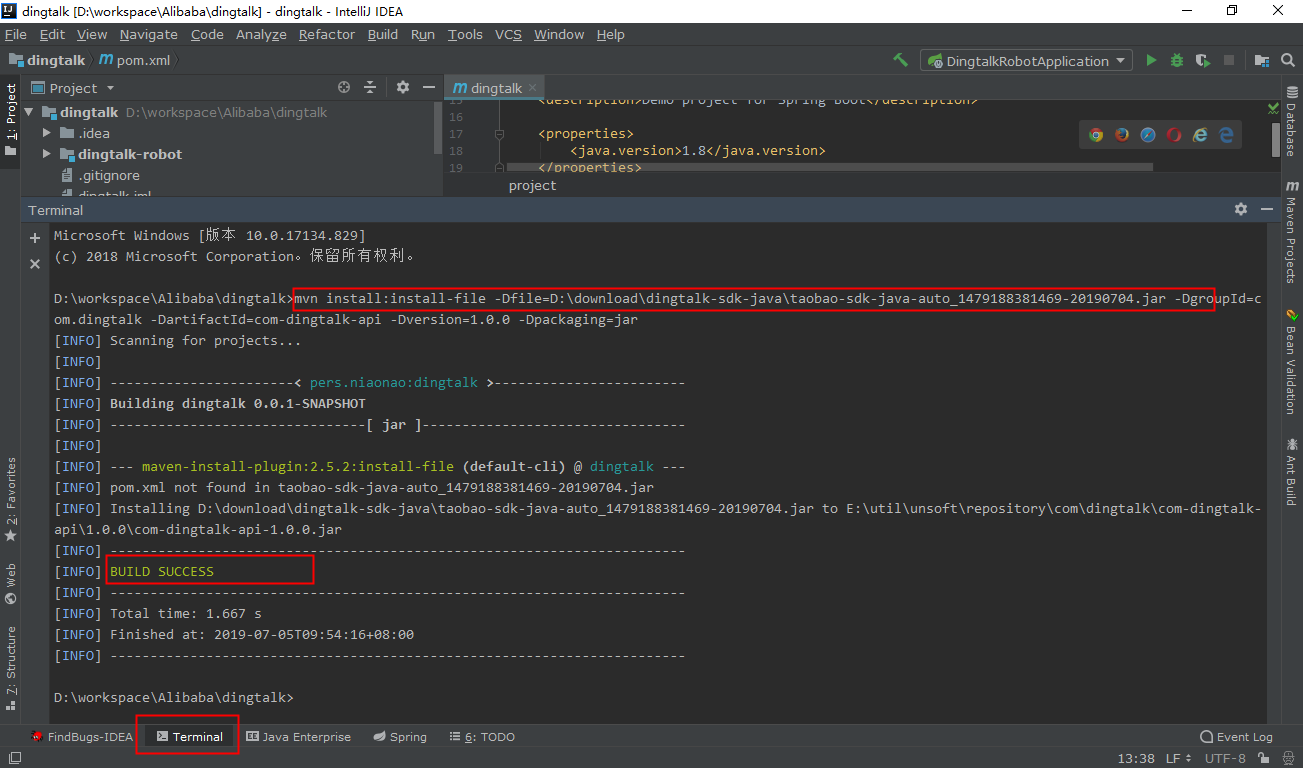This screenshot has height=768, width=1303.
Task: Click Collapse All icon in Project panel
Action: (x=370, y=87)
